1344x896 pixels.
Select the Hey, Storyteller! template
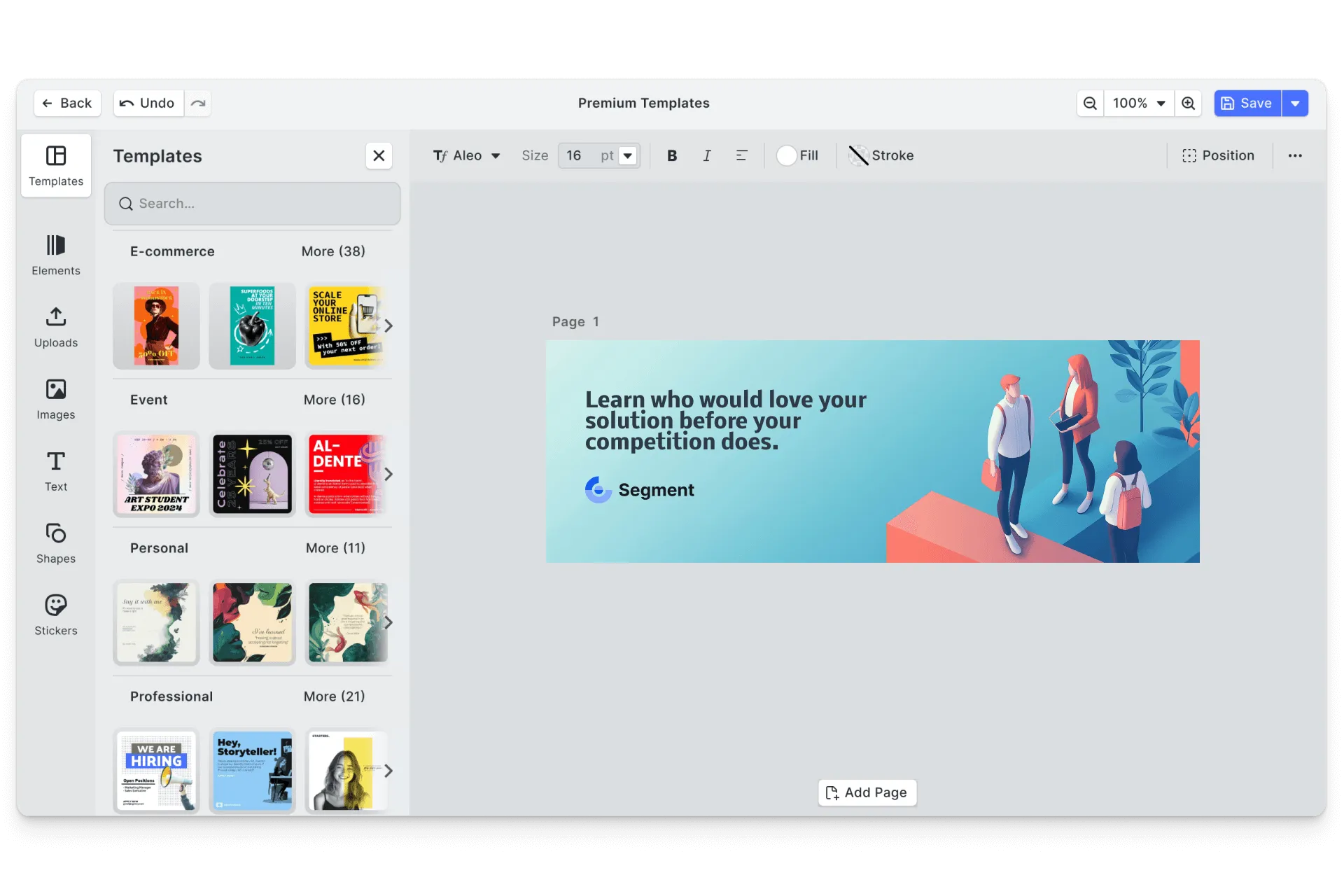252,771
